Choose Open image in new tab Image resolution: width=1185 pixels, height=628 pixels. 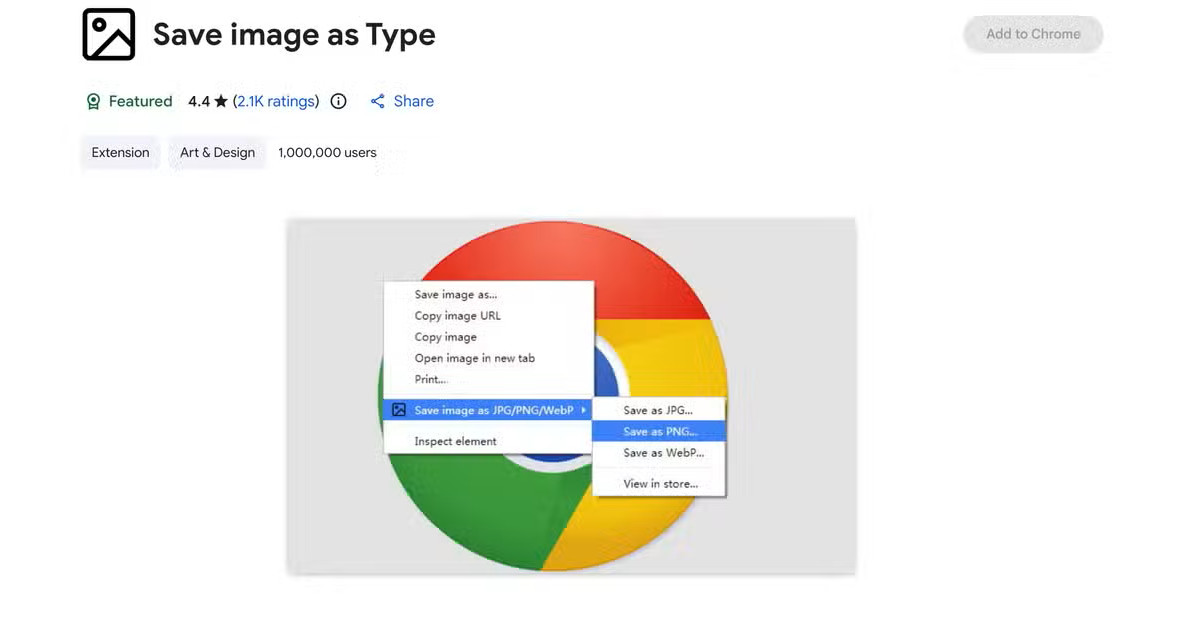click(474, 358)
